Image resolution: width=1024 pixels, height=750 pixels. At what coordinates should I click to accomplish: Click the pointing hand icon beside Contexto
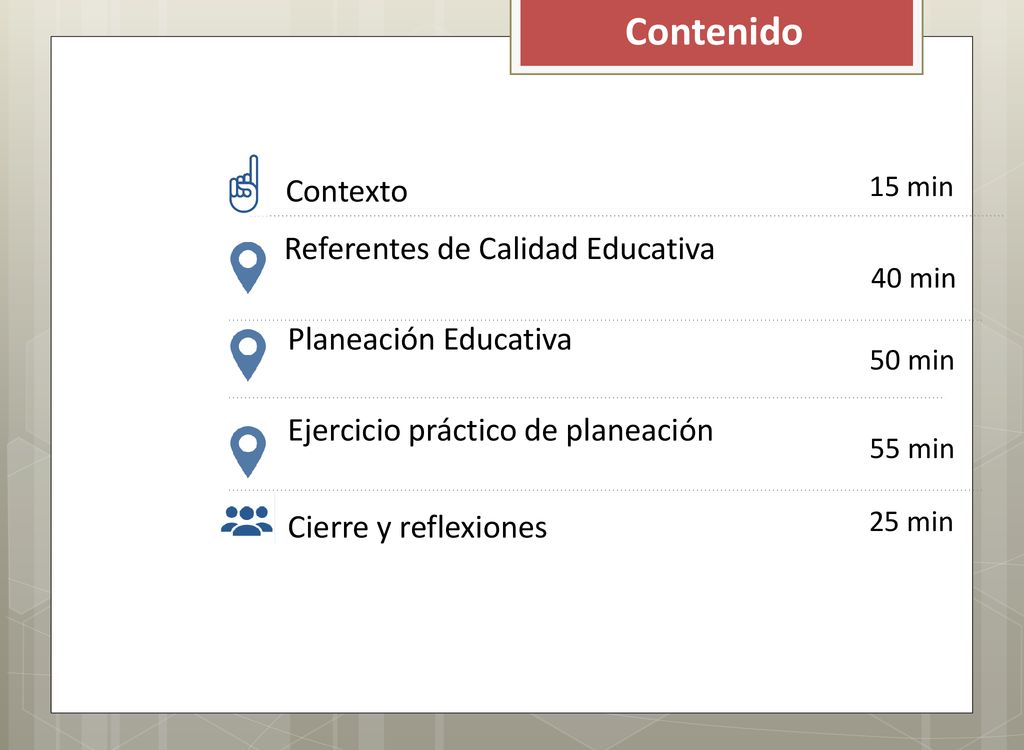coord(244,184)
